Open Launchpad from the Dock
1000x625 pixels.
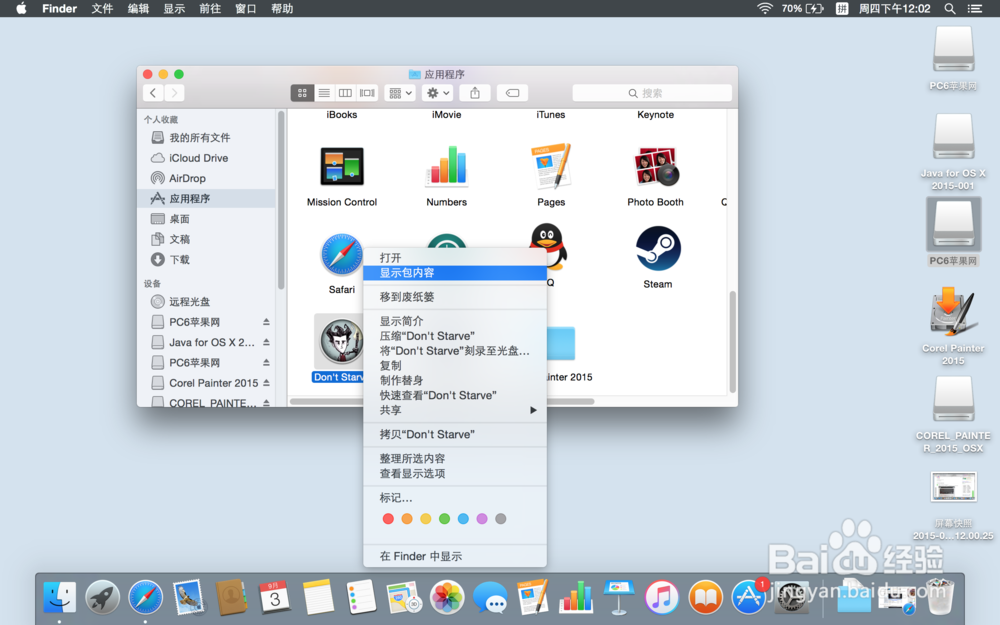coord(103,597)
